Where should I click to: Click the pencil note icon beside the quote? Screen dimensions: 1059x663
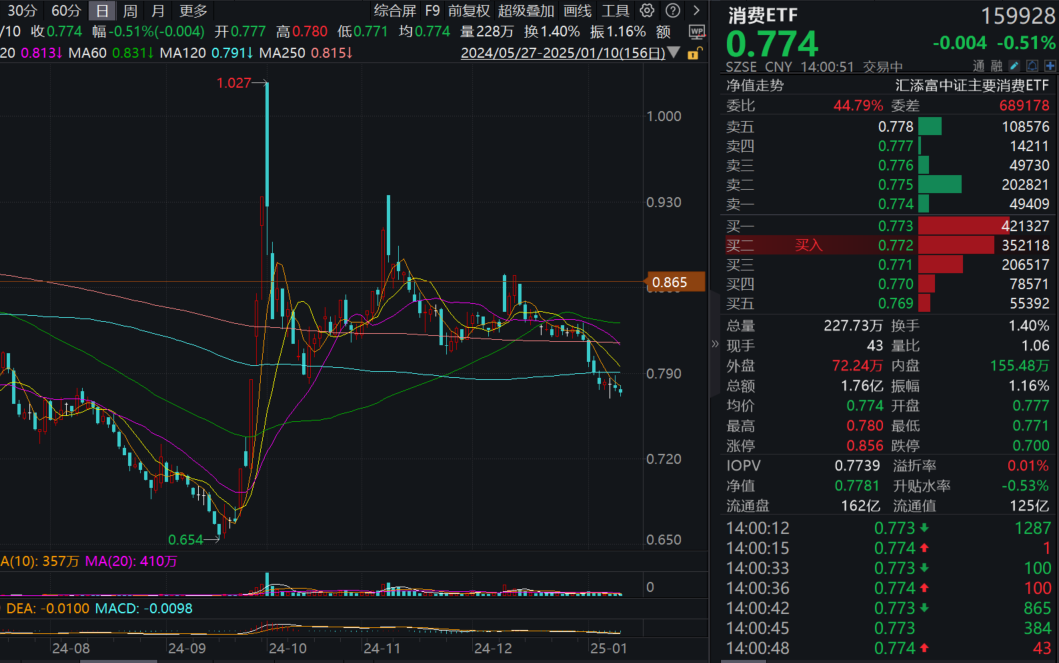pos(1013,64)
